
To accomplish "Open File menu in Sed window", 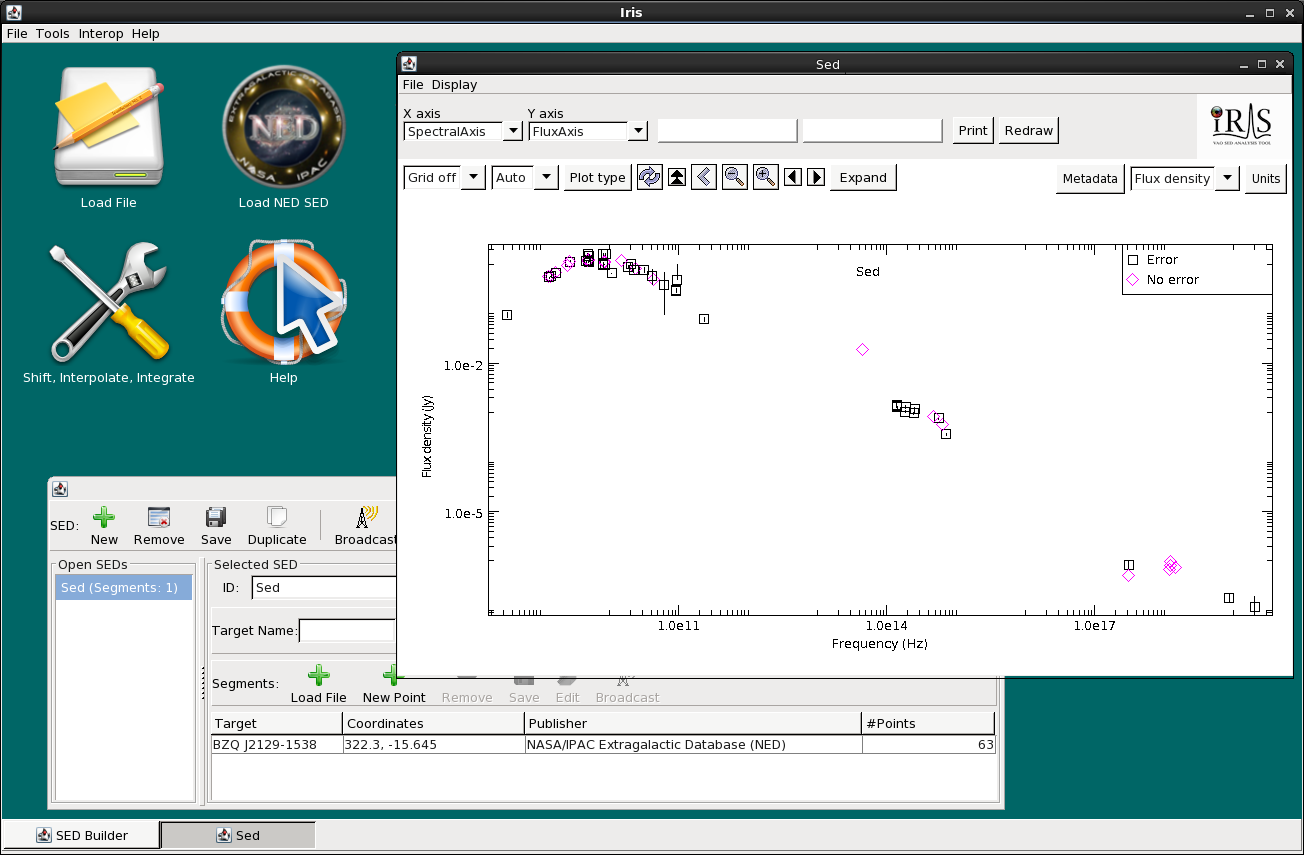I will tap(413, 85).
